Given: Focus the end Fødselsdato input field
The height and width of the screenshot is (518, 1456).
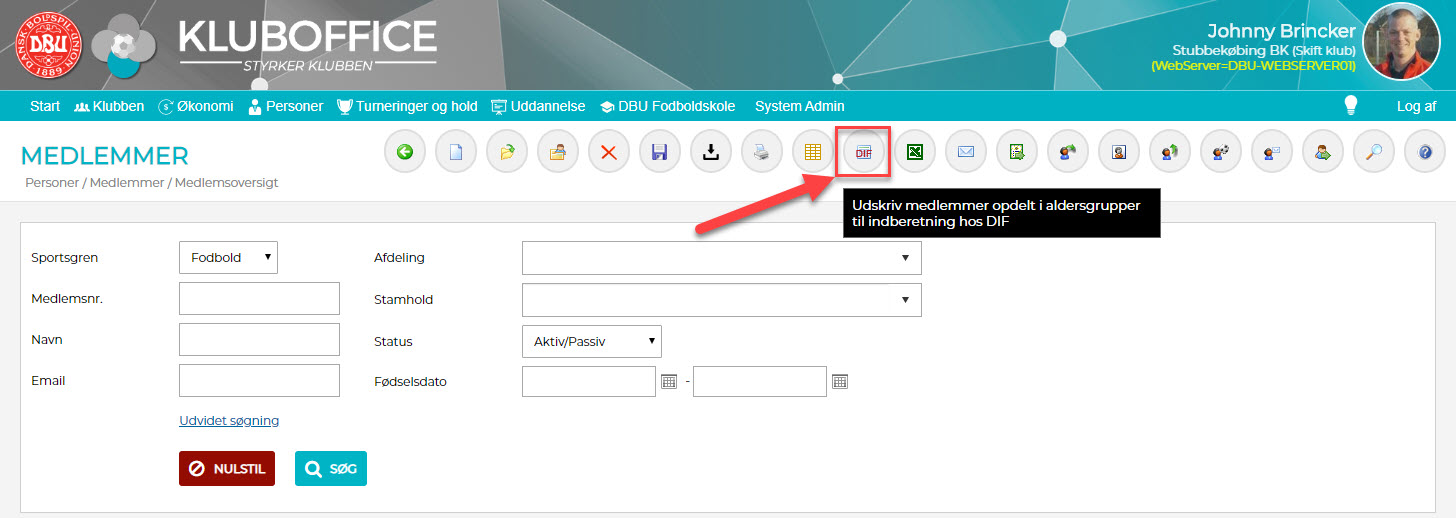Looking at the screenshot, I should tap(759, 381).
